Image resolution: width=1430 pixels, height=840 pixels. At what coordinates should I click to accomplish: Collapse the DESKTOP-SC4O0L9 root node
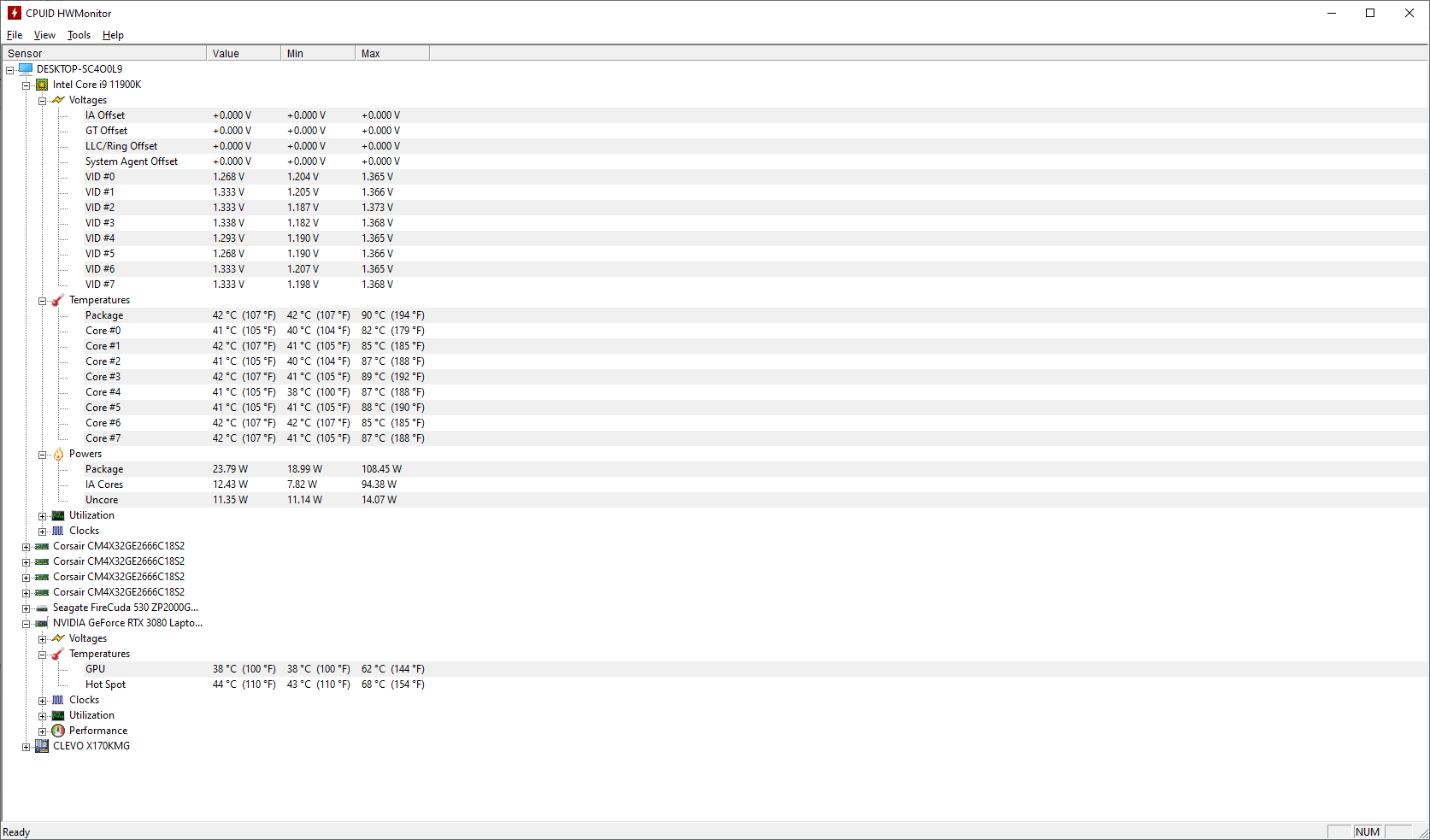tap(10, 70)
